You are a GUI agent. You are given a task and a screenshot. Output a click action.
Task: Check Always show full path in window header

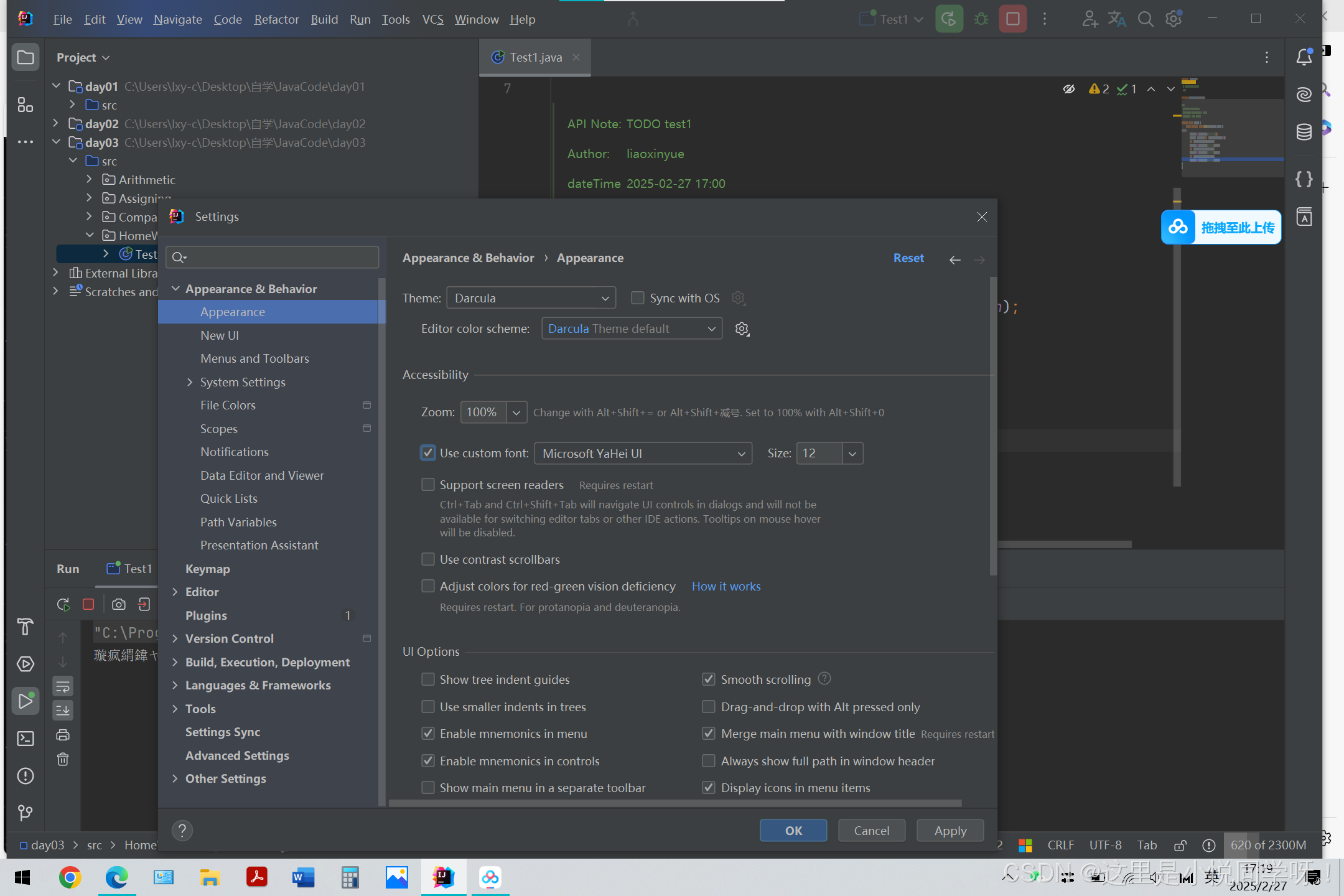pyautogui.click(x=709, y=761)
